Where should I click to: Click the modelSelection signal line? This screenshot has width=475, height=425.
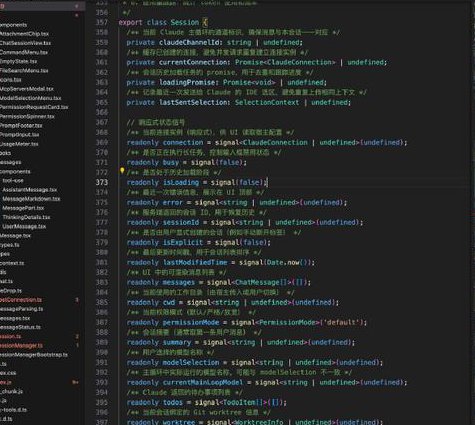click(255, 362)
